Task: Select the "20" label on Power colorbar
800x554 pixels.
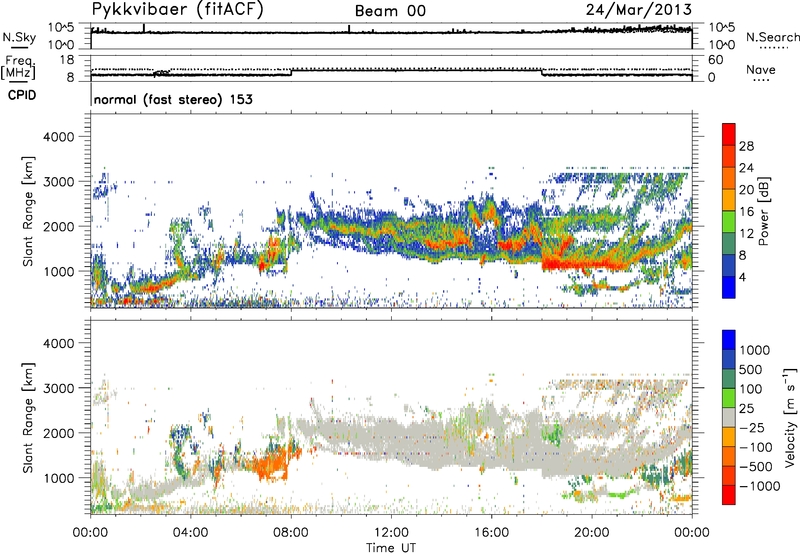Action: click(746, 190)
